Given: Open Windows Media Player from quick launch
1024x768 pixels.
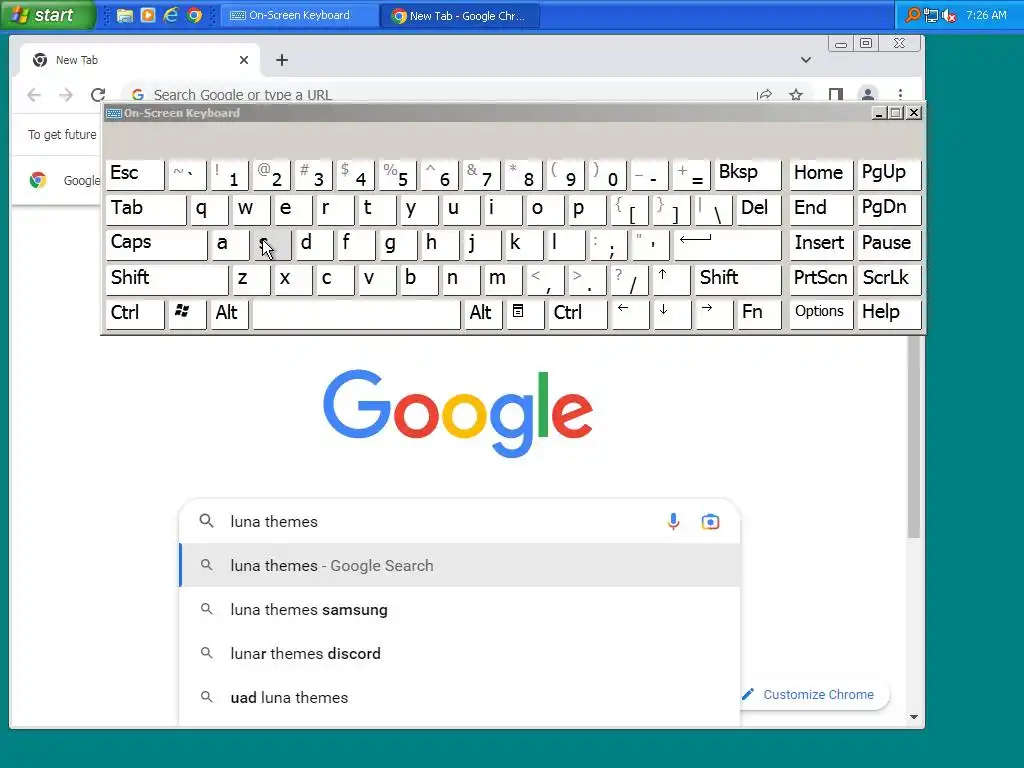Looking at the screenshot, I should (x=148, y=15).
